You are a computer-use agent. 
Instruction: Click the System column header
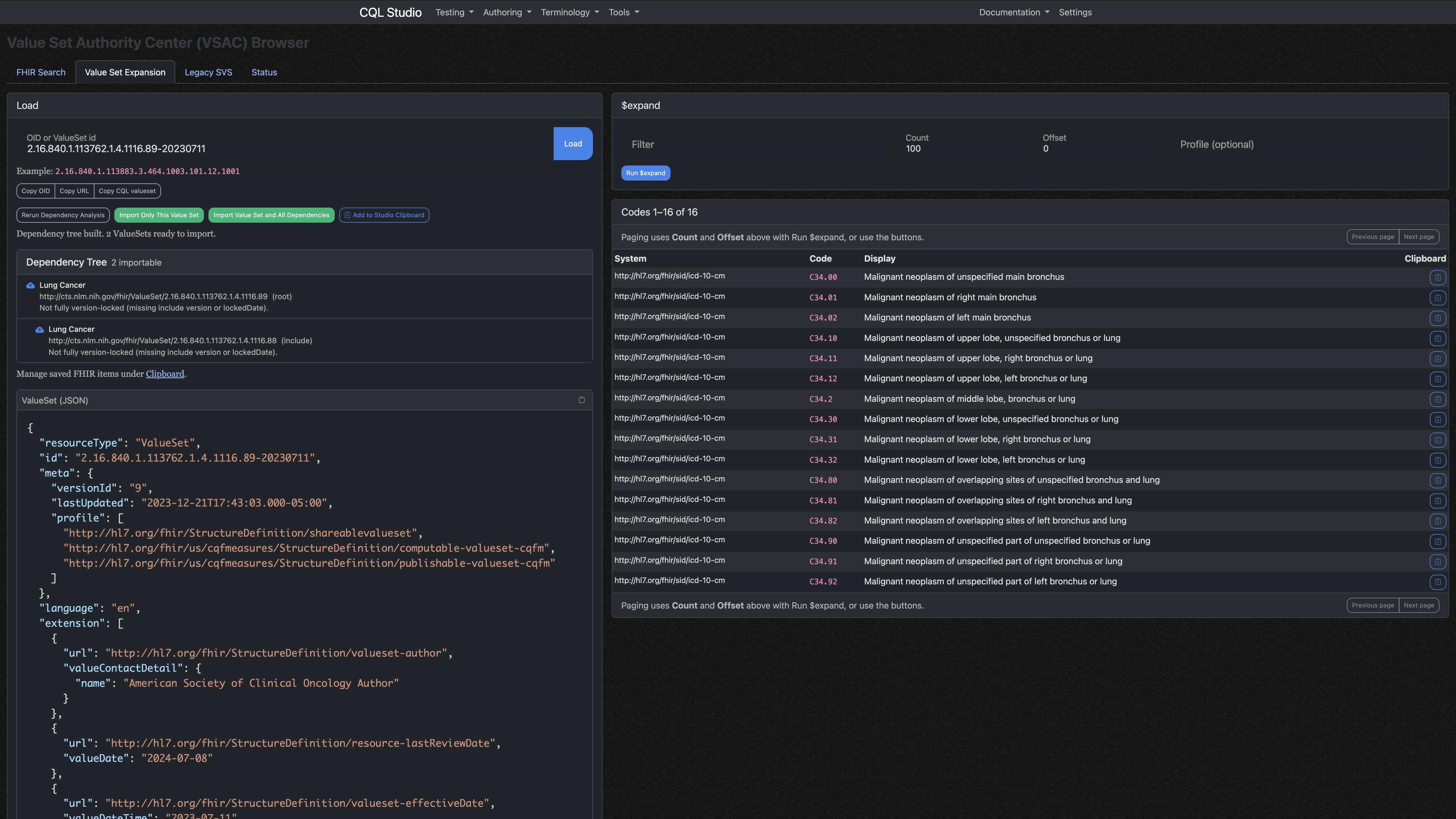630,258
